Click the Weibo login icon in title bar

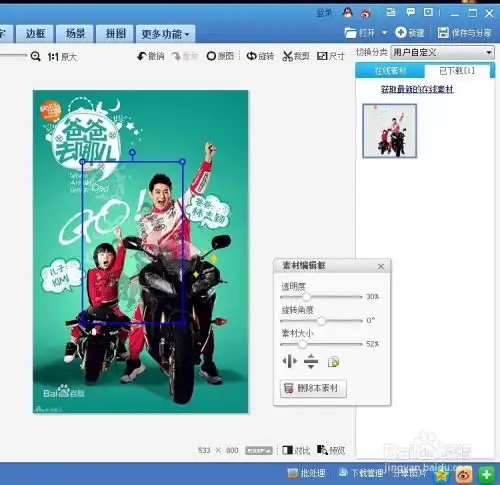point(366,13)
